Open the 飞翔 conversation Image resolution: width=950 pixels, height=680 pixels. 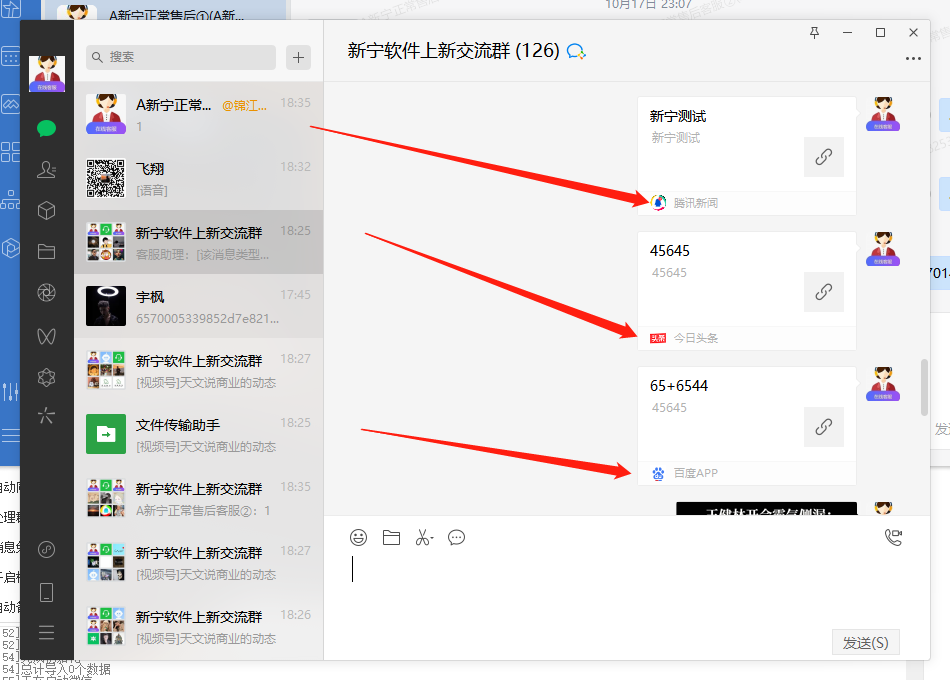(x=198, y=178)
